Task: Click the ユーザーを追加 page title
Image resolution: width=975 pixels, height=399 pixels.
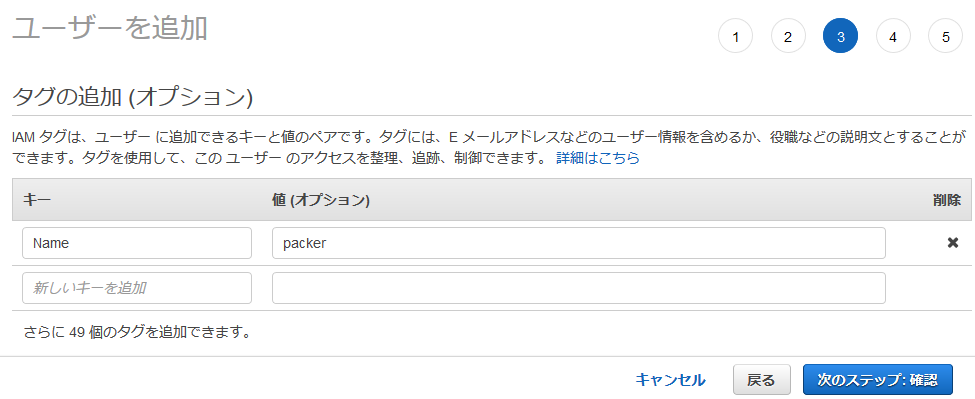Action: (x=109, y=29)
